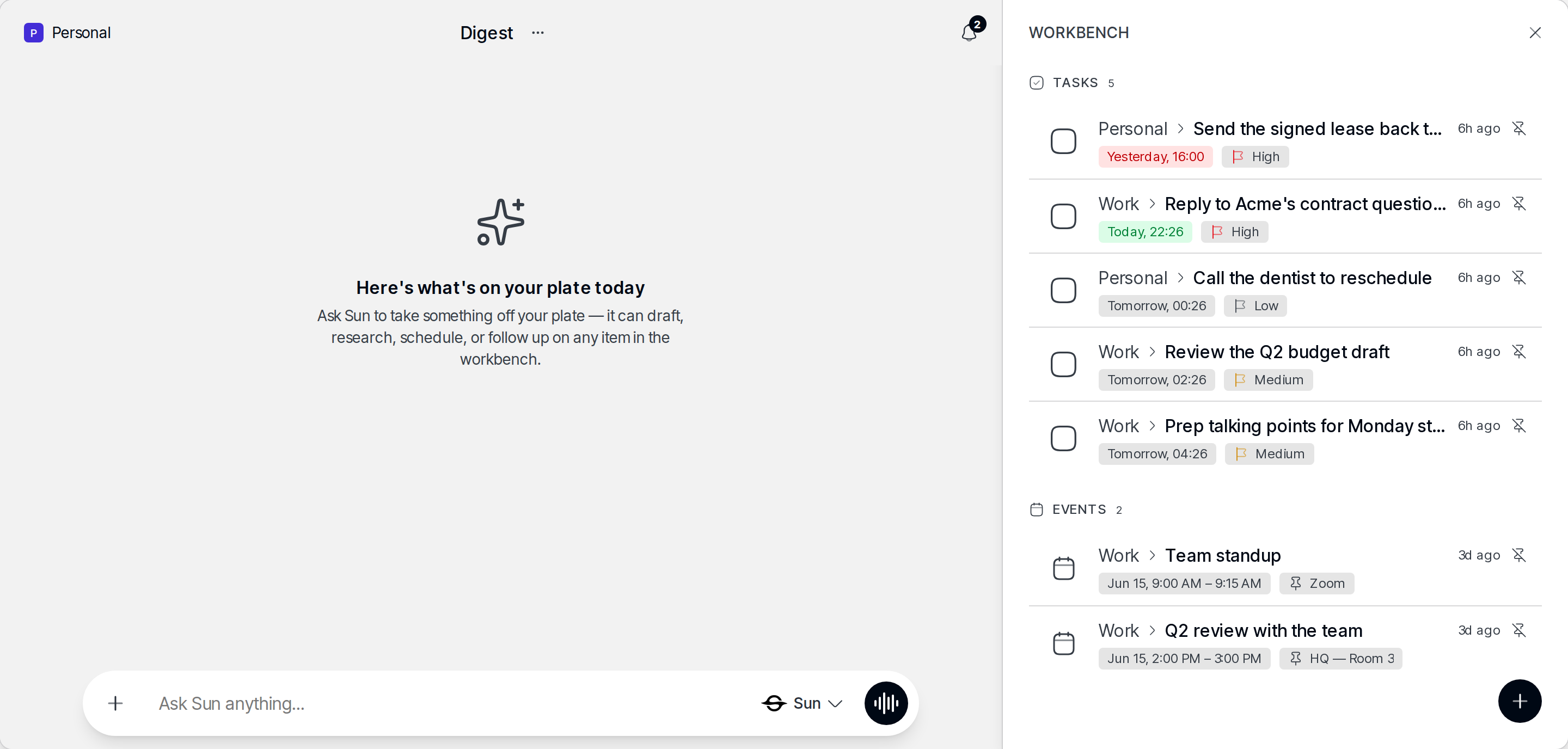
Task: Click the Q2 review calendar icon
Action: (1063, 644)
